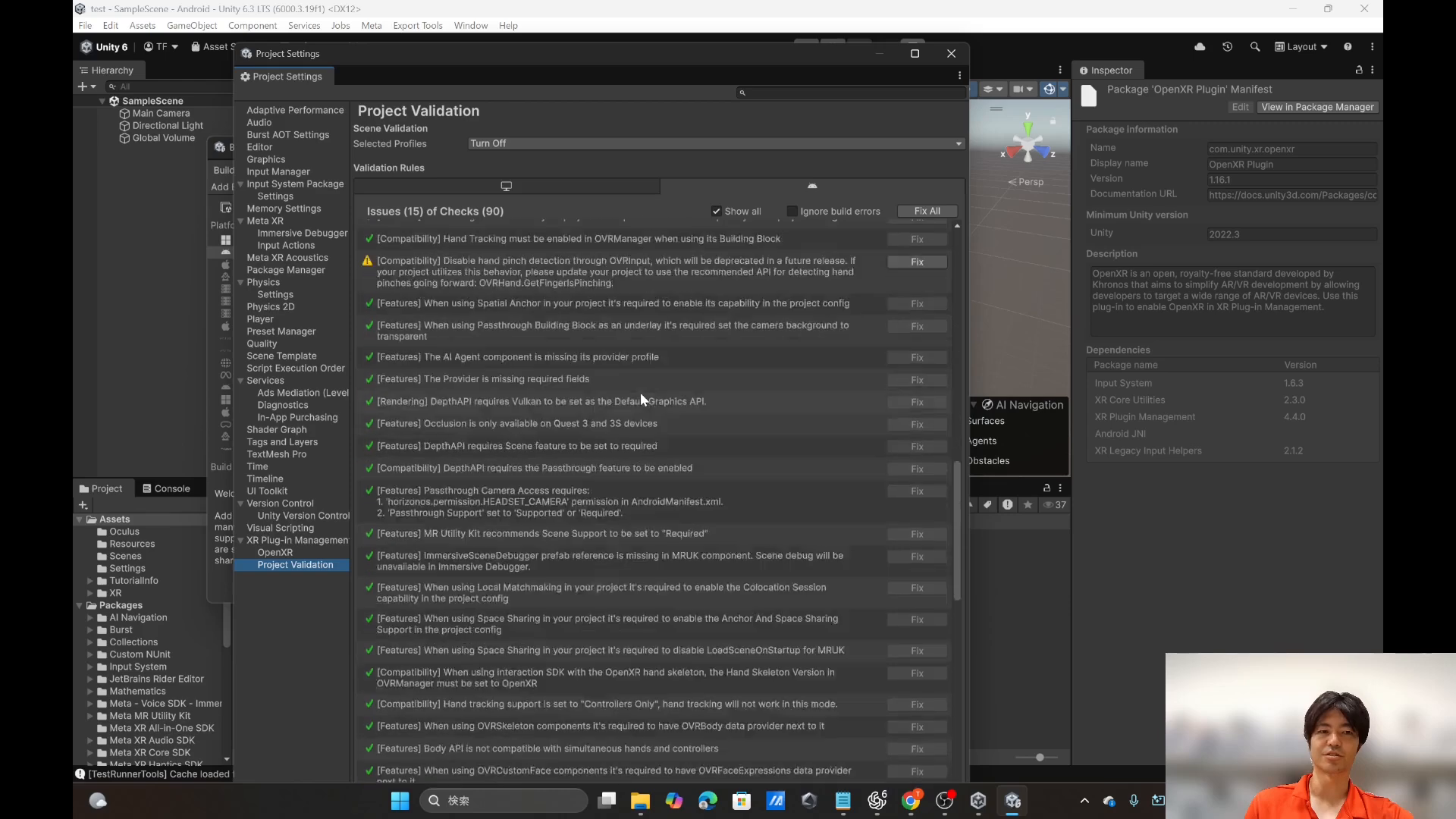The height and width of the screenshot is (819, 1456).
Task: Open Google Chrome from the taskbar
Action: click(911, 801)
